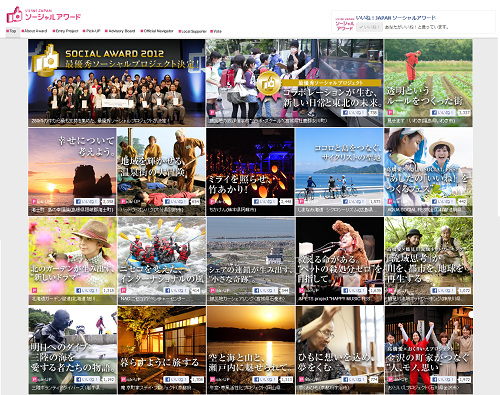Viewport: 500px width, 395px height.
Task: Click the gold medal badge on the bus photo
Action: 269,85
